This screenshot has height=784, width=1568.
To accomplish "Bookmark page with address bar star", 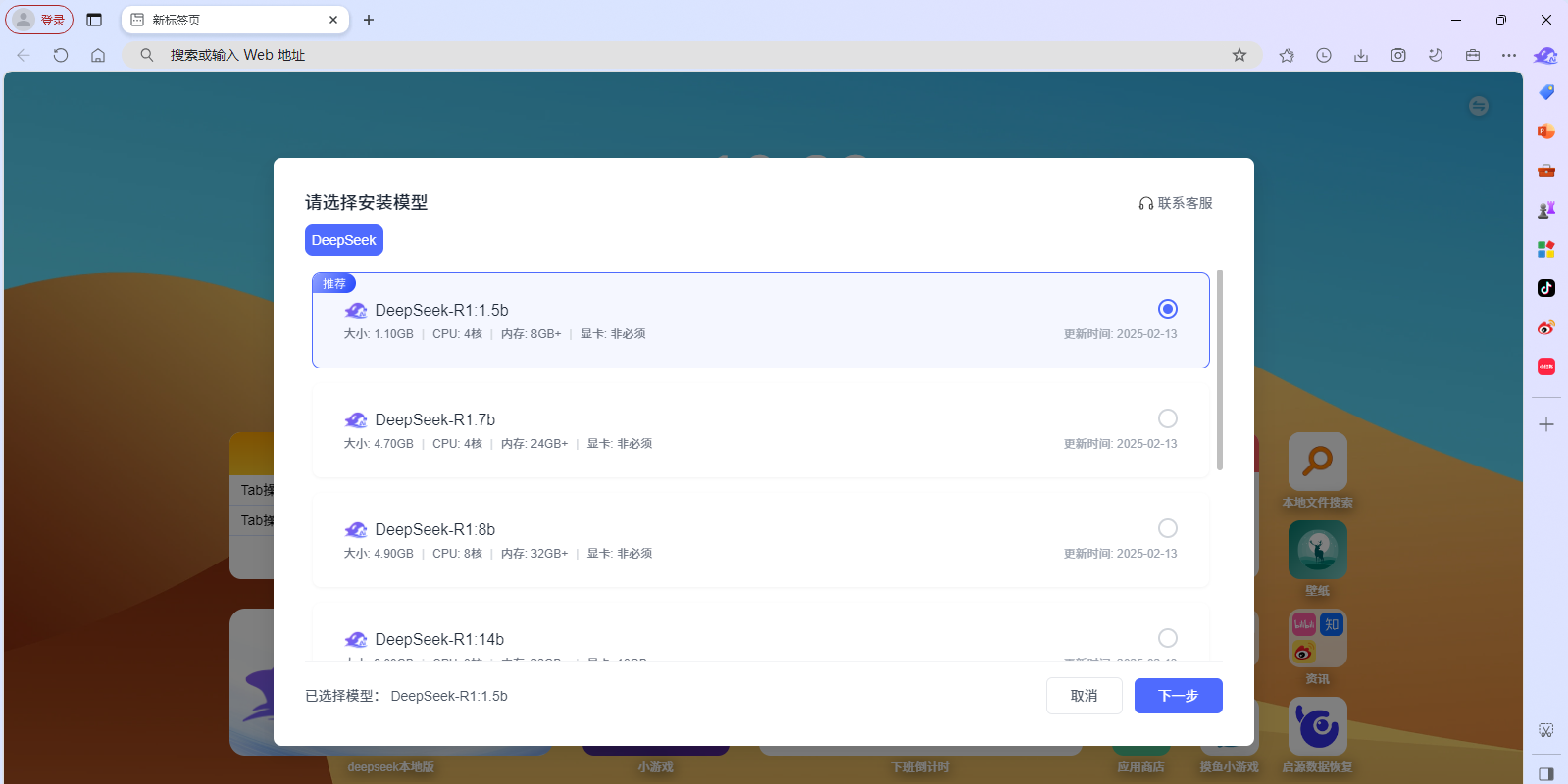I will pos(1239,55).
